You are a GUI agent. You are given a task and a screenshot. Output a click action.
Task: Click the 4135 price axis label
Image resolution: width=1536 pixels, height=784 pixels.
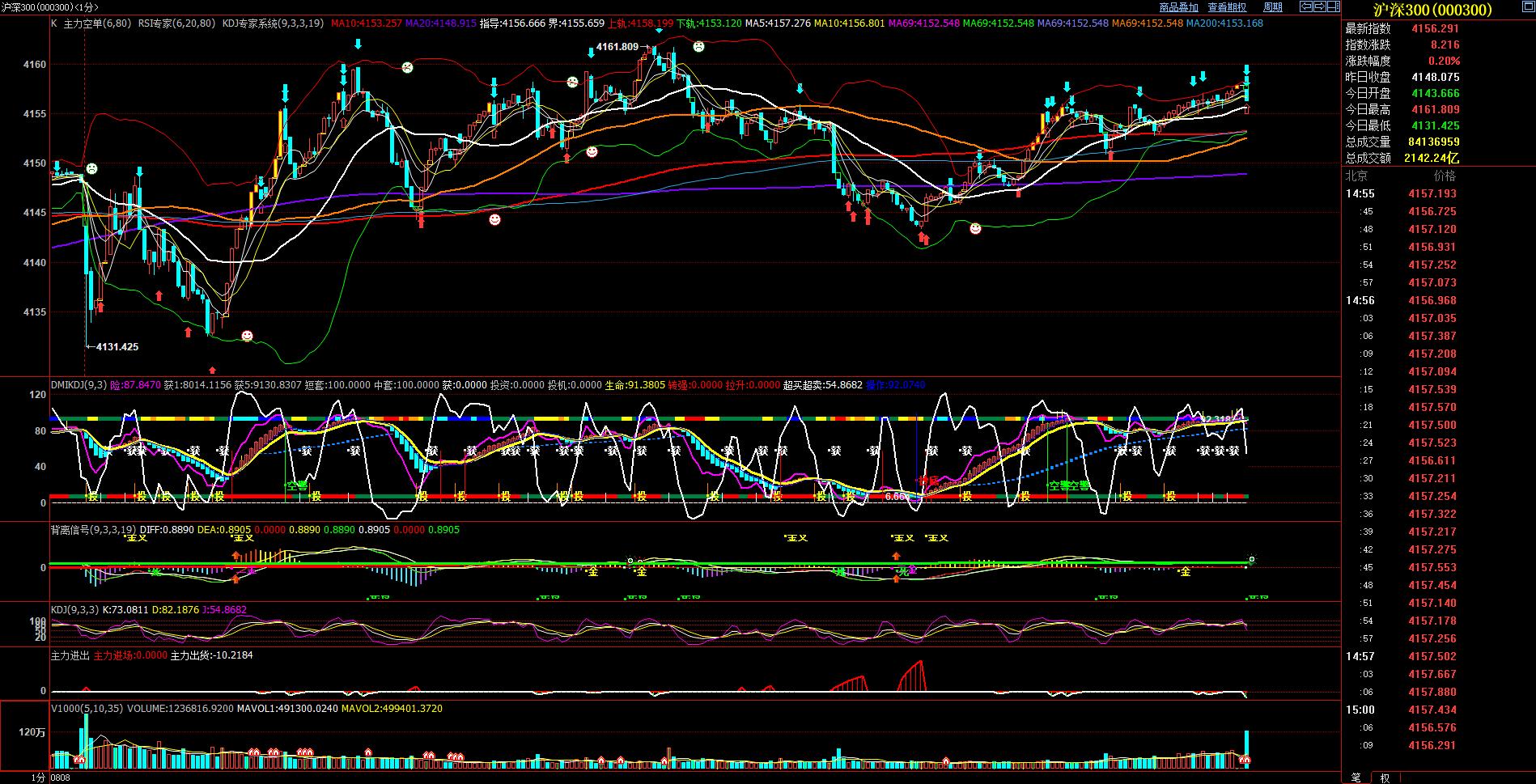(35, 312)
